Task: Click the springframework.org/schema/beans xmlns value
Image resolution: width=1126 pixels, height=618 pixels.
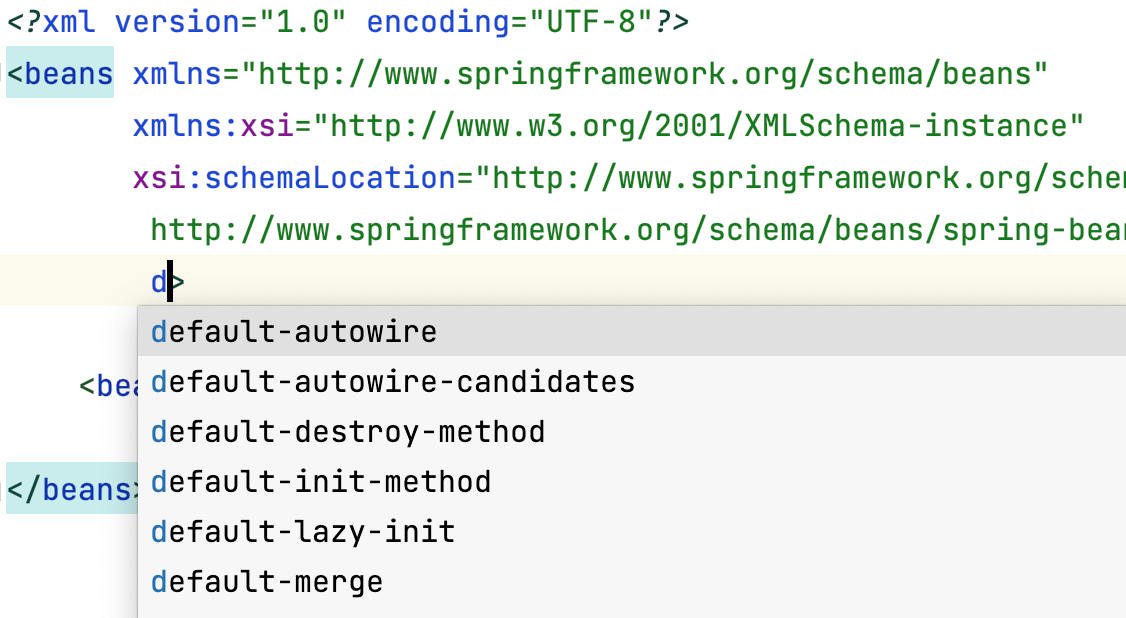Action: tap(644, 74)
